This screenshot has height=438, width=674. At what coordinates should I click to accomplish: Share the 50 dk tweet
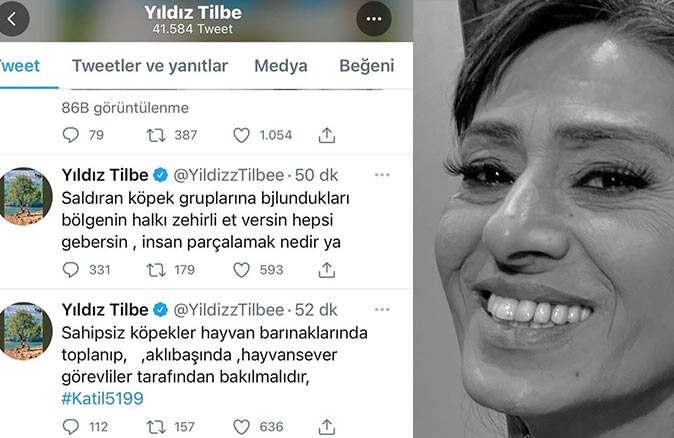327,270
